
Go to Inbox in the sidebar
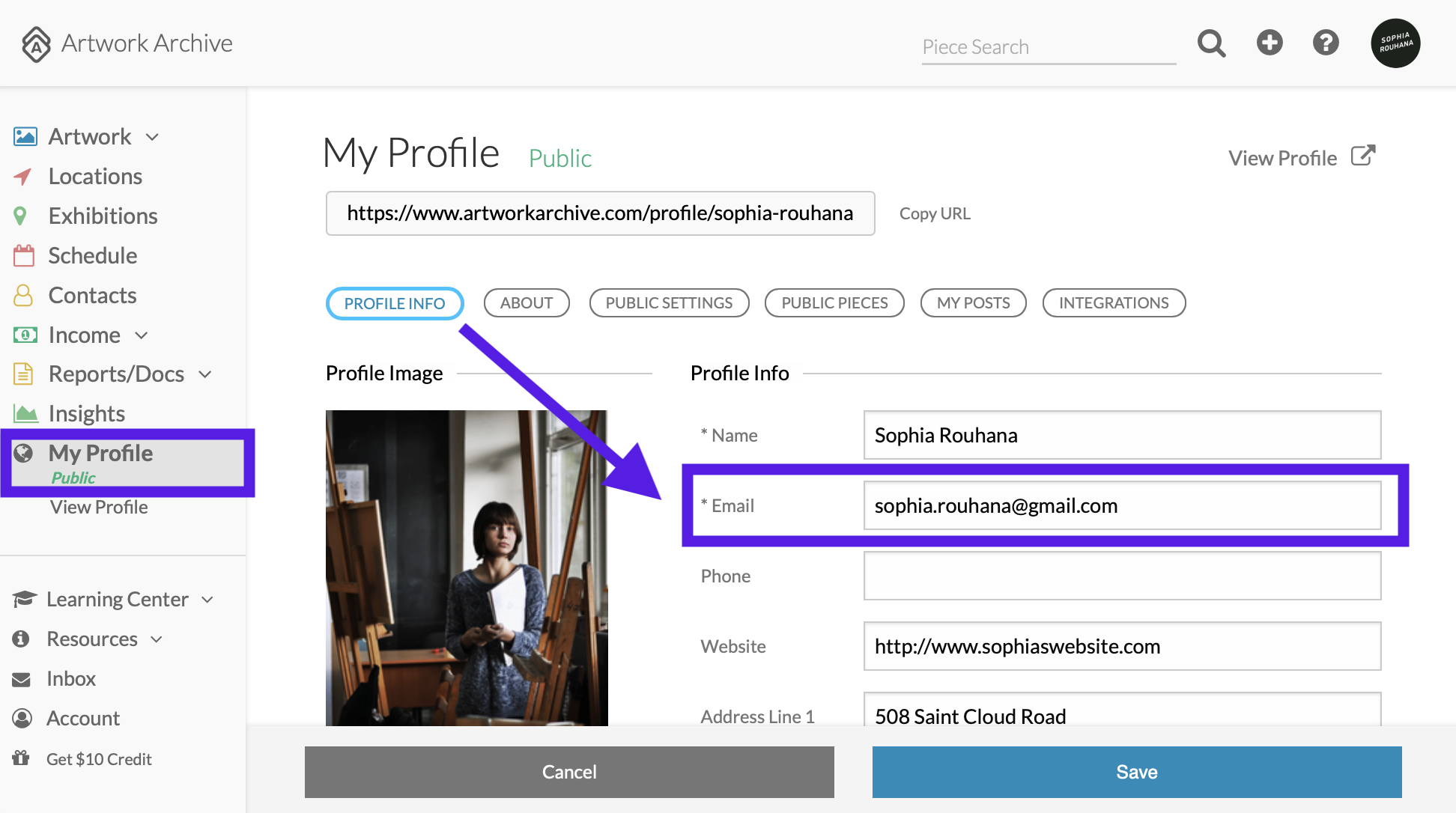[71, 679]
